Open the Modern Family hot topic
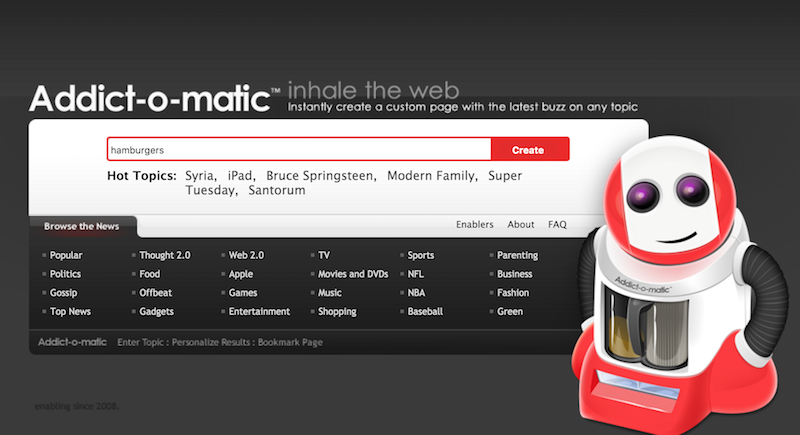The height and width of the screenshot is (435, 800). pyautogui.click(x=431, y=176)
